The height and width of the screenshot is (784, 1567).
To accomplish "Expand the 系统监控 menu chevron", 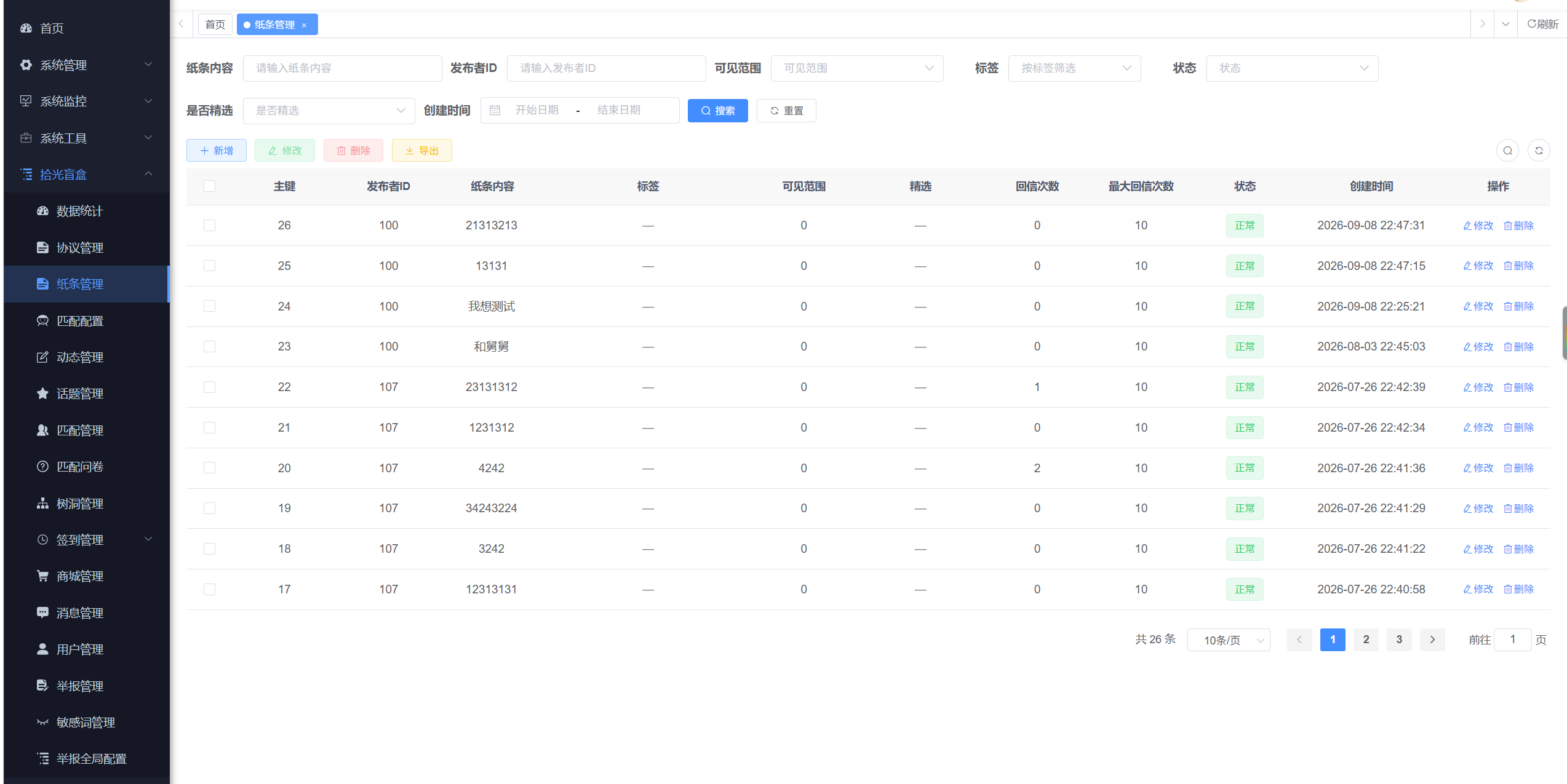I will [148, 101].
